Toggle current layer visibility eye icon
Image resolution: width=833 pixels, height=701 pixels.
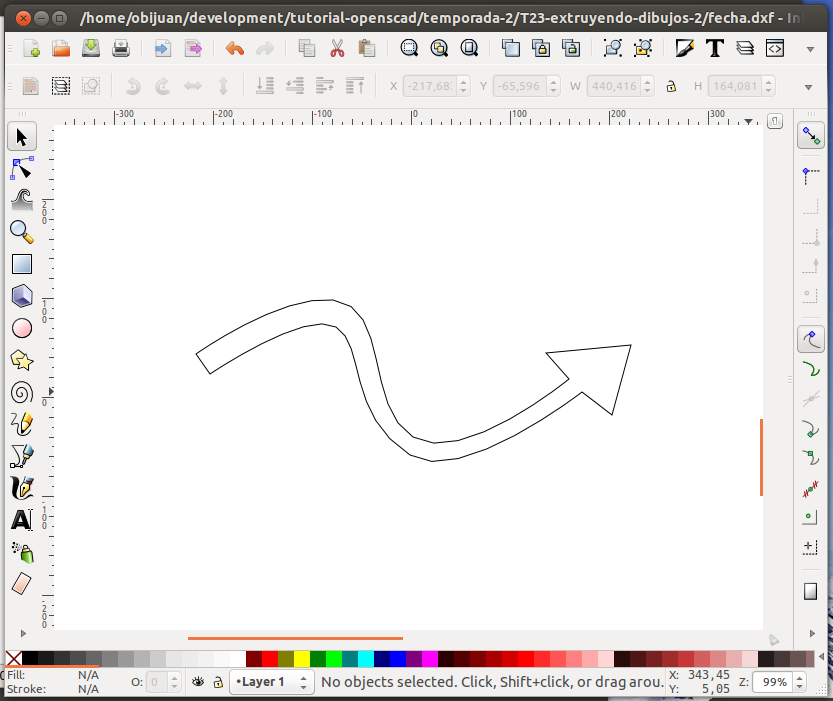coord(198,682)
